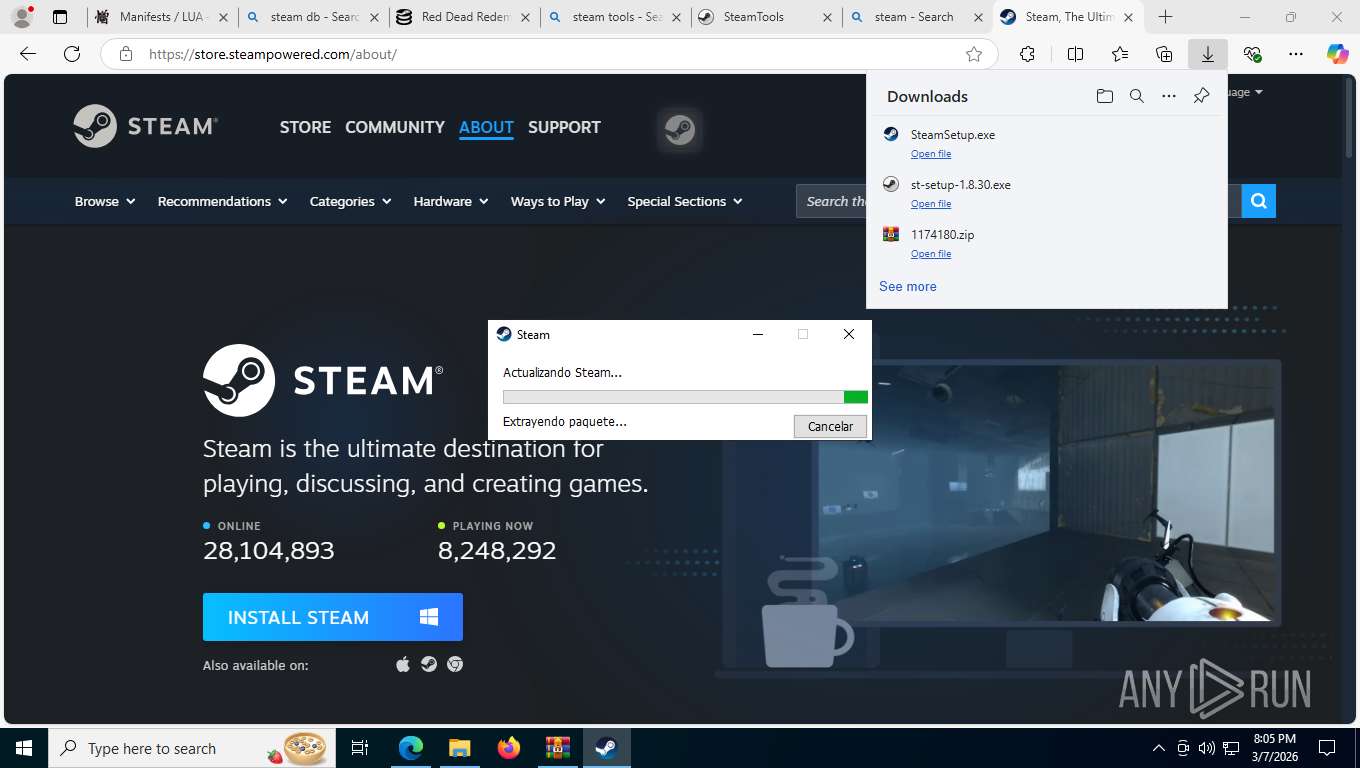Open the SUPPORT menu item
Viewport: 1360px width, 768px height.
pos(564,127)
